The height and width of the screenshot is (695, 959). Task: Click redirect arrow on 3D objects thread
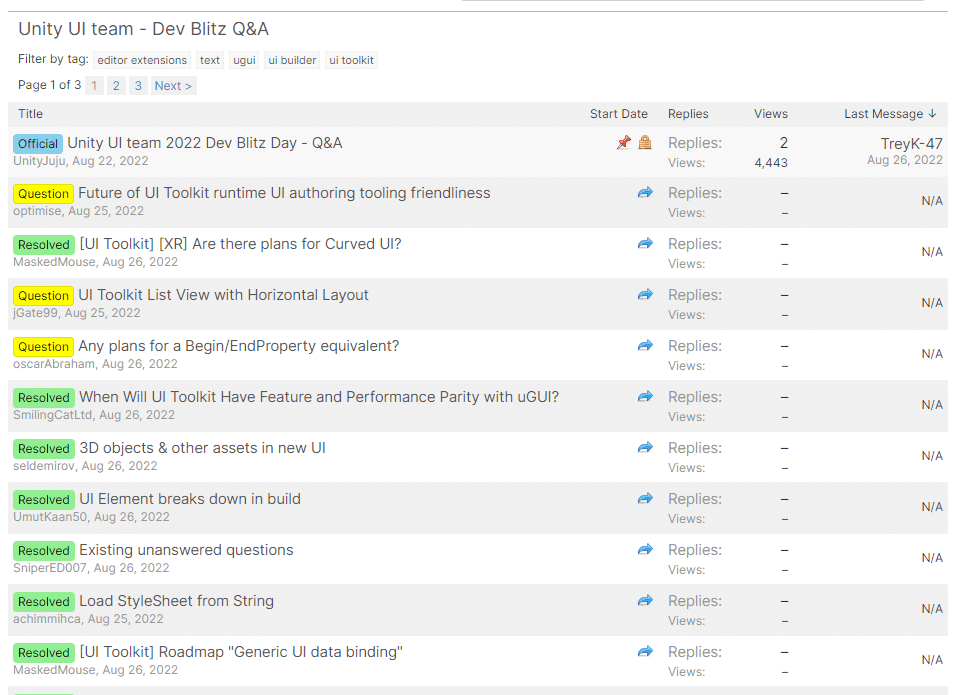645,448
